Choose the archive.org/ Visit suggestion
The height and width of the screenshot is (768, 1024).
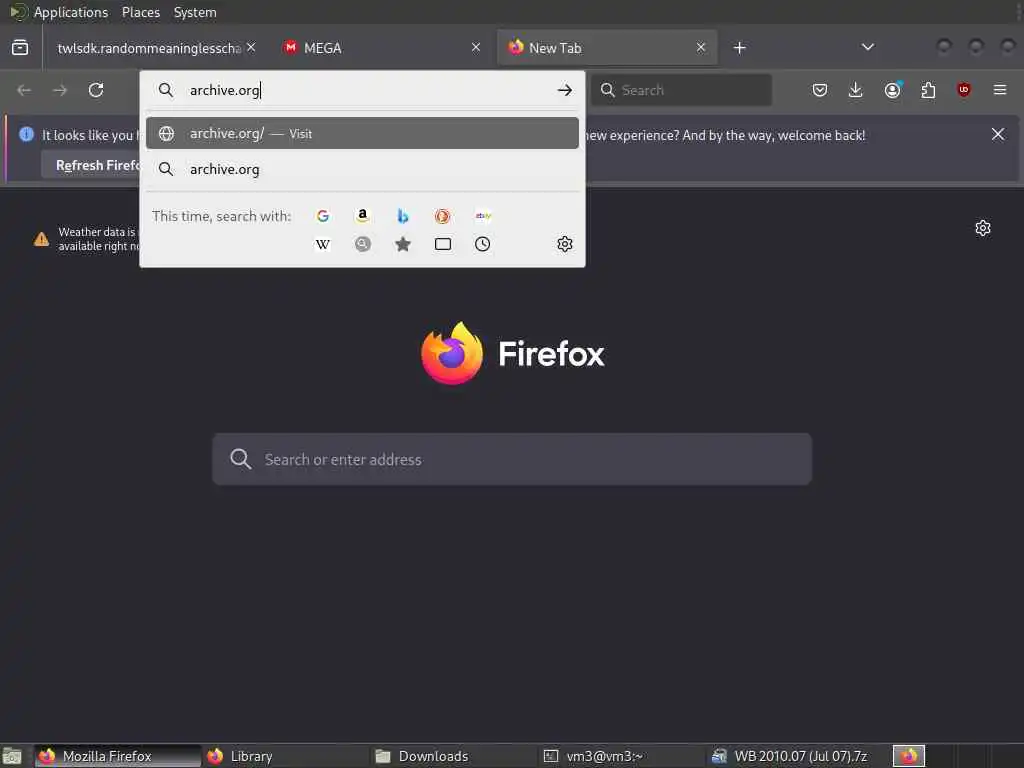(x=362, y=133)
